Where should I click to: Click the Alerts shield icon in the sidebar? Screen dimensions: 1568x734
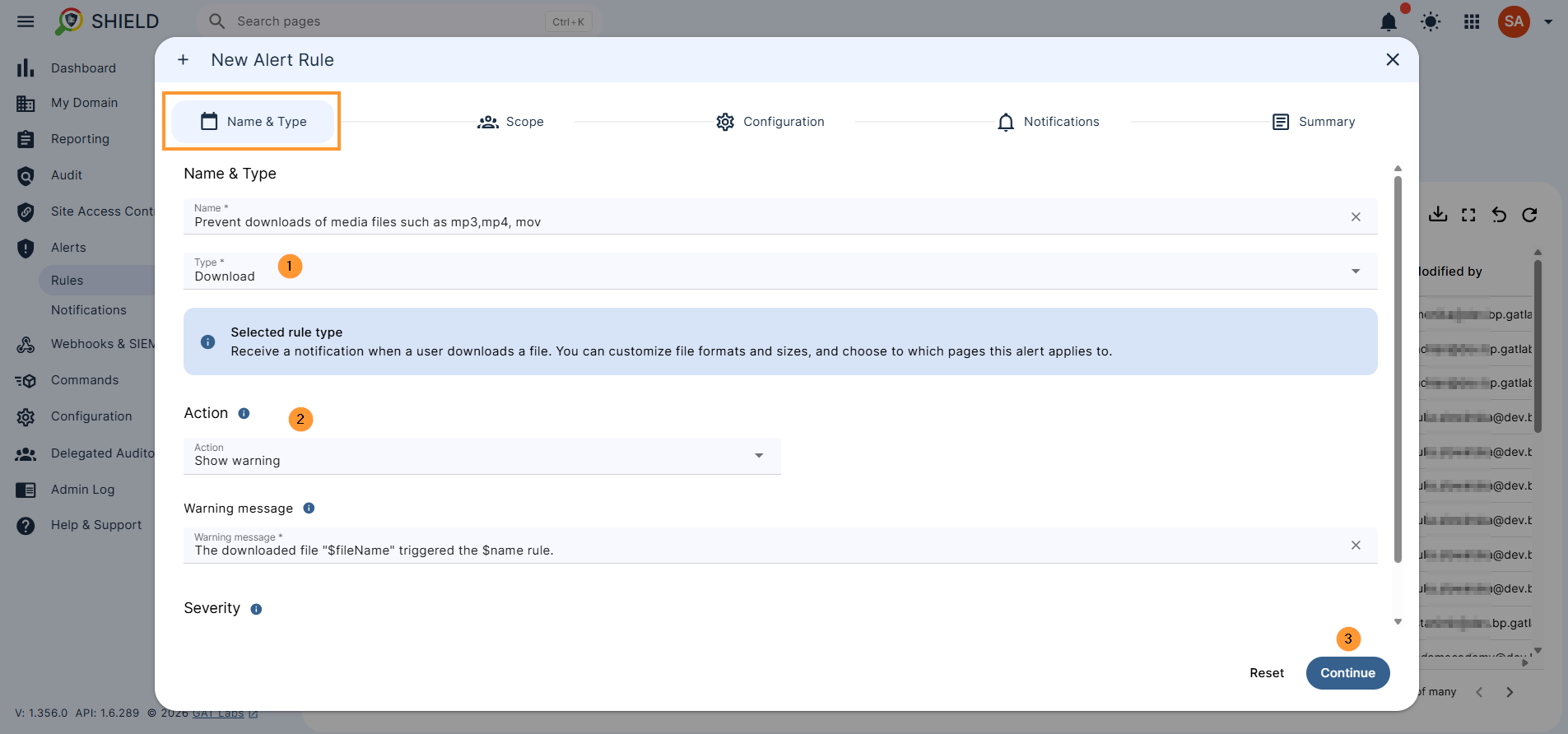[x=26, y=248]
